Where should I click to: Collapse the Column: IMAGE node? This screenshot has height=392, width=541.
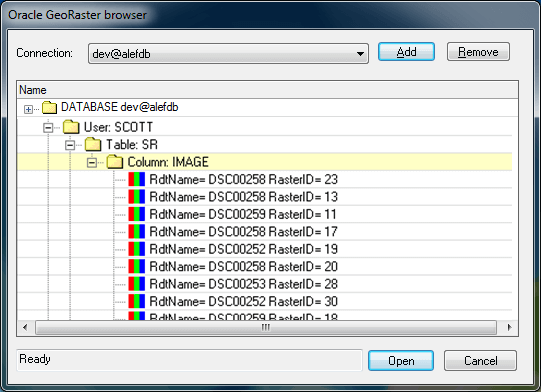tap(92, 163)
